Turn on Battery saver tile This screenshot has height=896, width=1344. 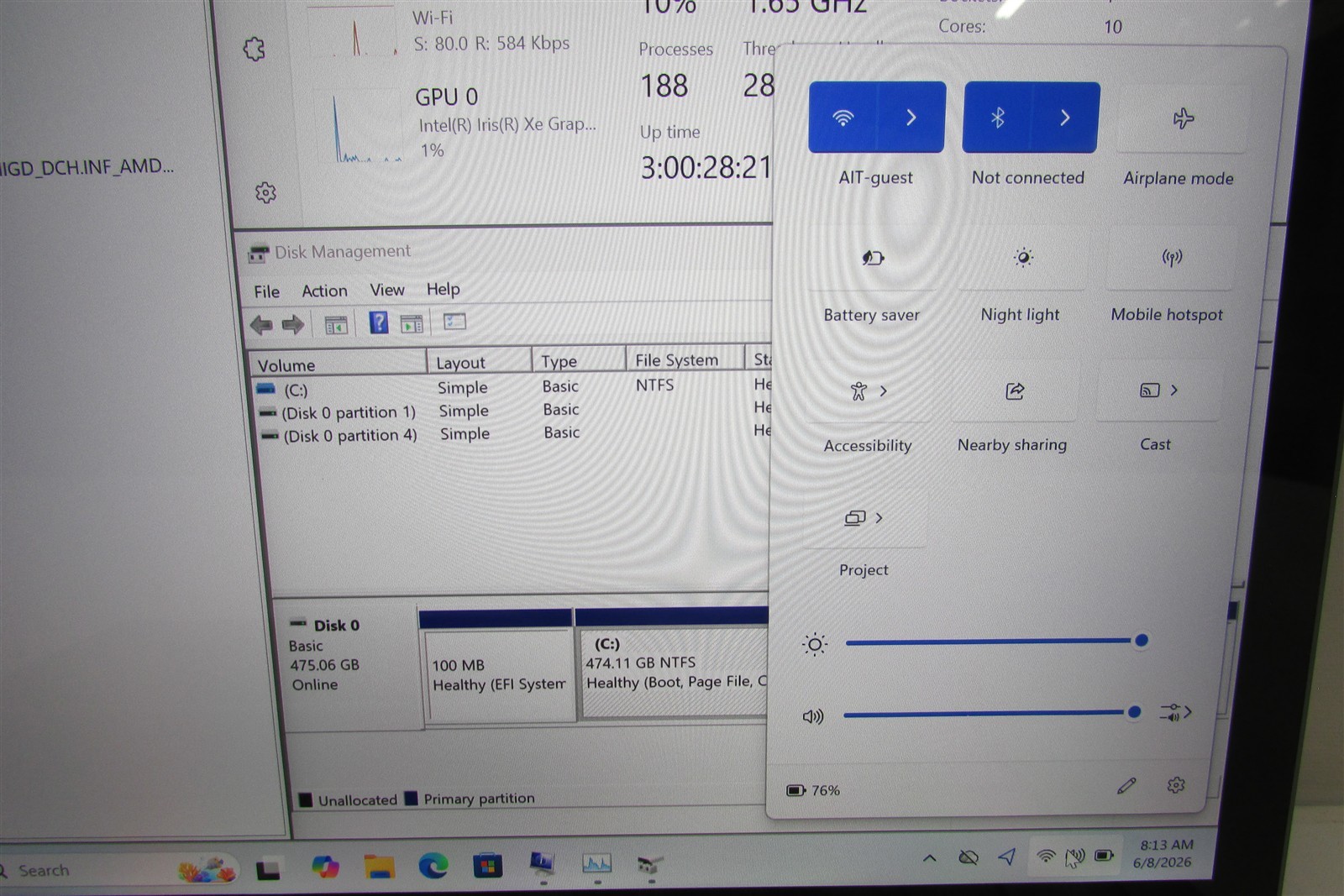(x=872, y=258)
